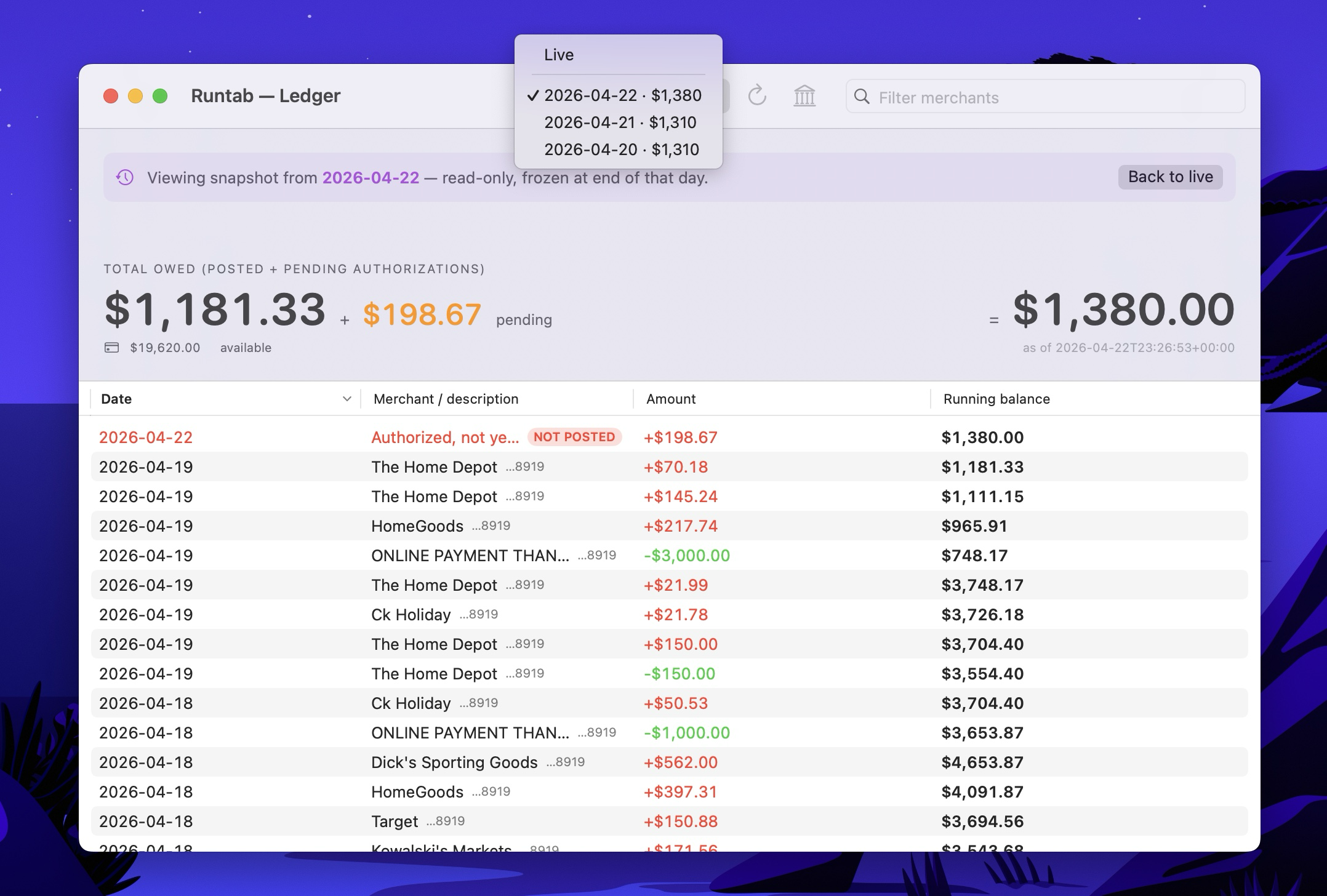1327x896 pixels.
Task: Select The Home Depot +$150.00 row
Action: coord(670,644)
